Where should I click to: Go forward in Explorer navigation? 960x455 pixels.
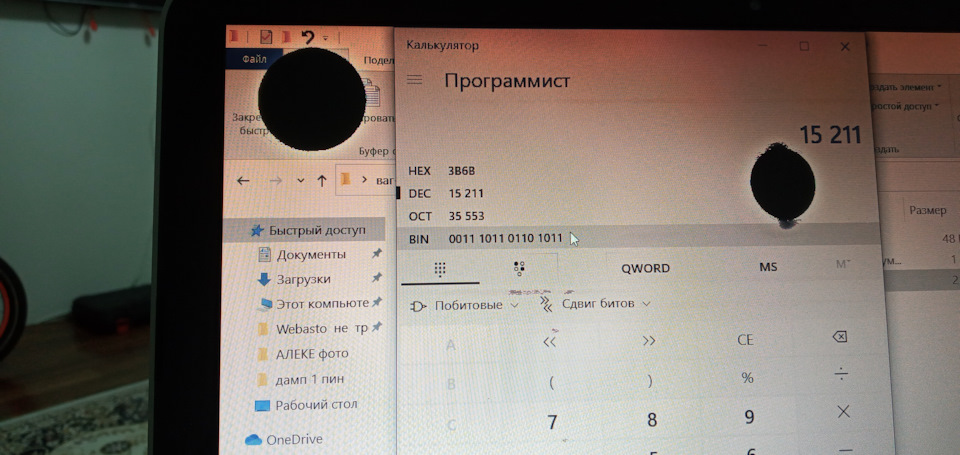click(276, 181)
